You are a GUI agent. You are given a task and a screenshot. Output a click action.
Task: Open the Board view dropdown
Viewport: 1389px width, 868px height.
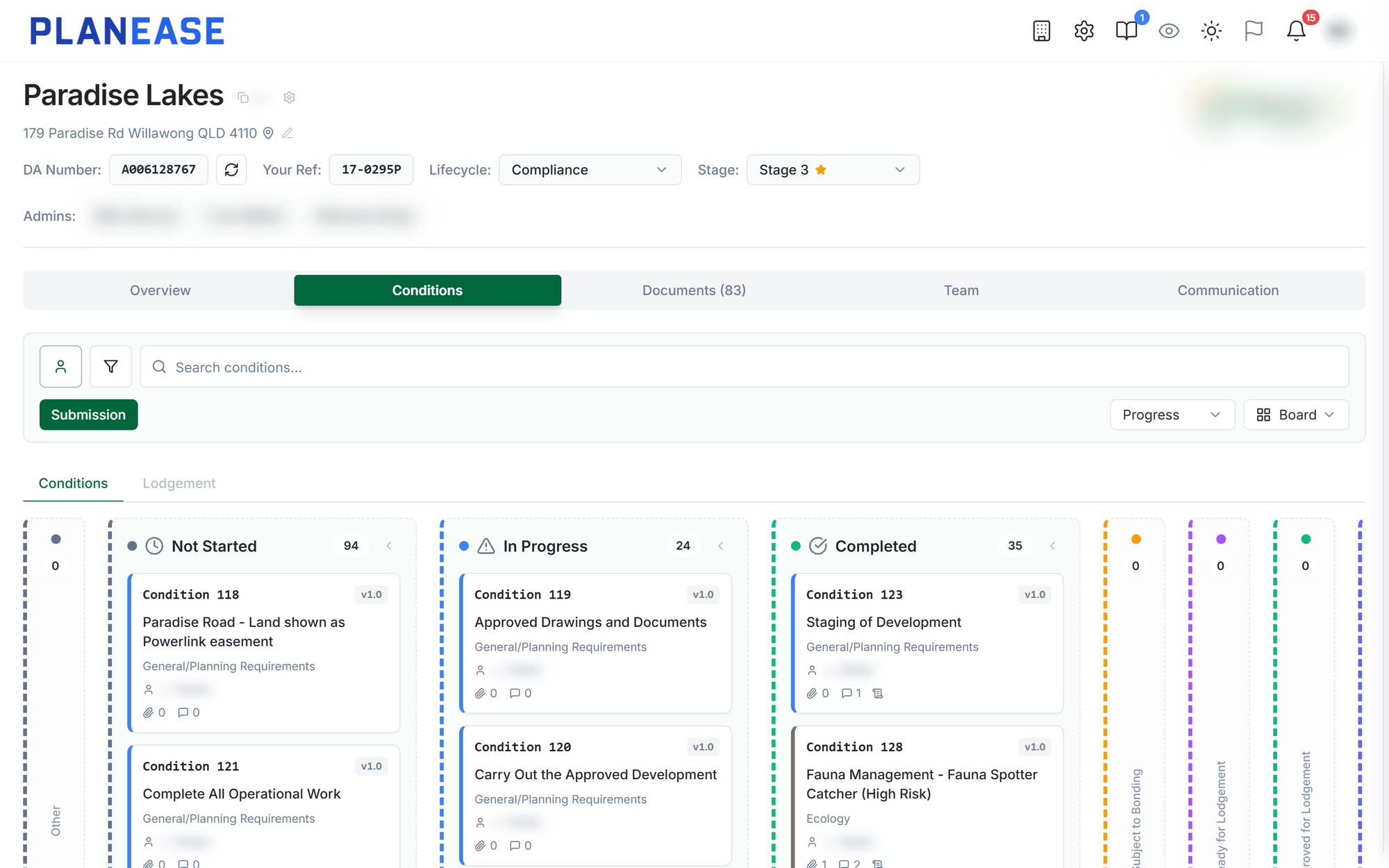point(1295,415)
